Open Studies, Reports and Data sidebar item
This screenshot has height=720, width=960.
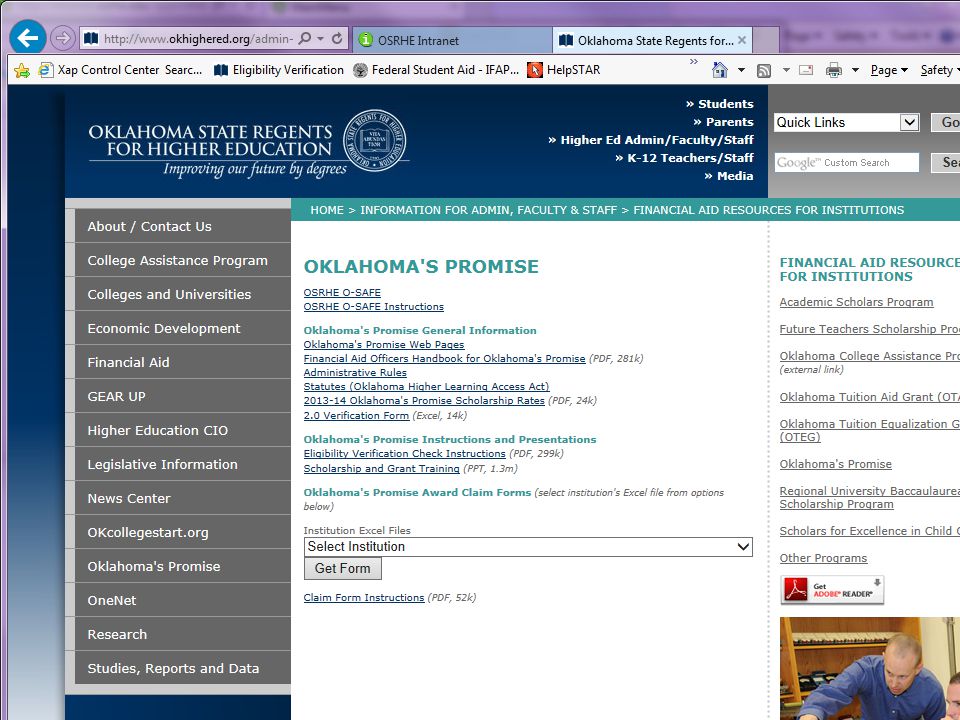(182, 668)
